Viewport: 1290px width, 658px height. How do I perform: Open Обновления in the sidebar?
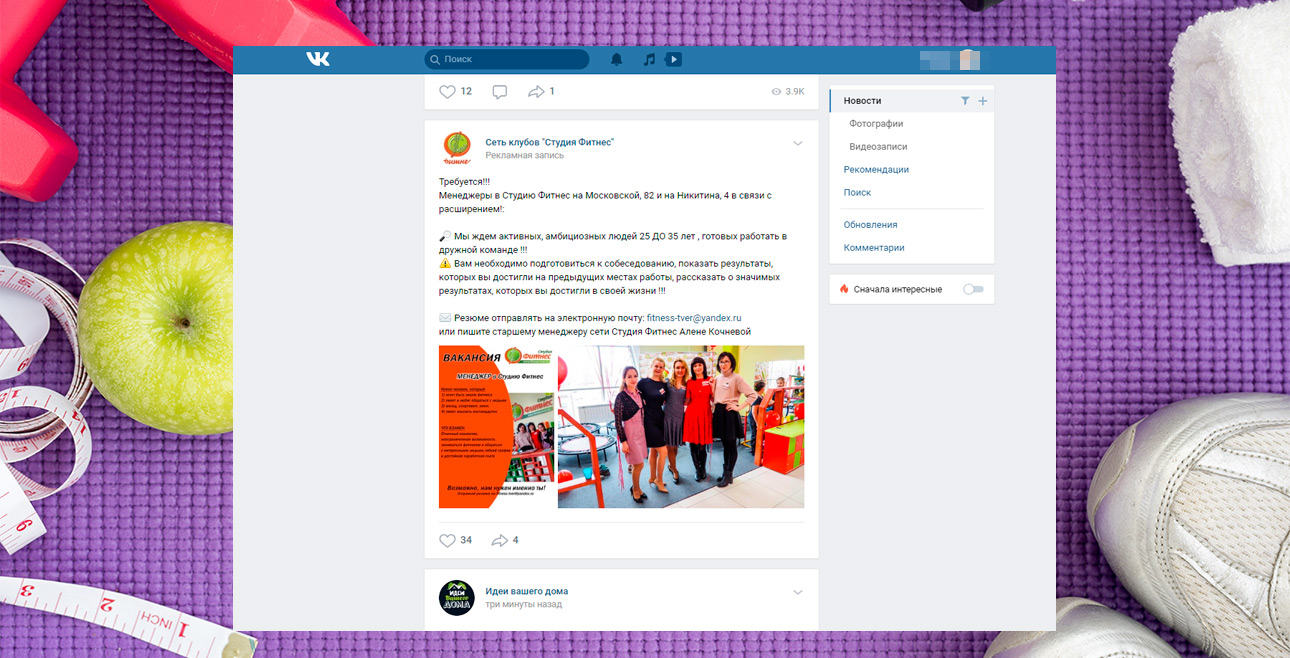pos(870,225)
